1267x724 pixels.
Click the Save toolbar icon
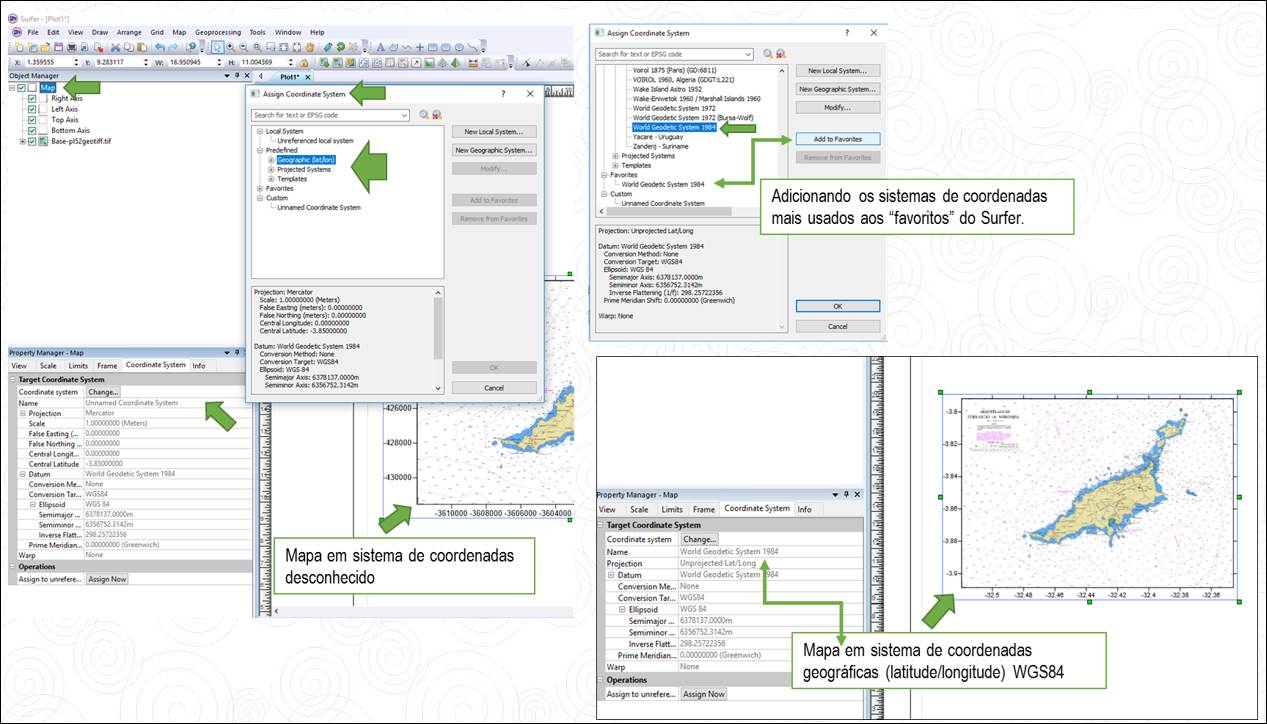(x=58, y=47)
